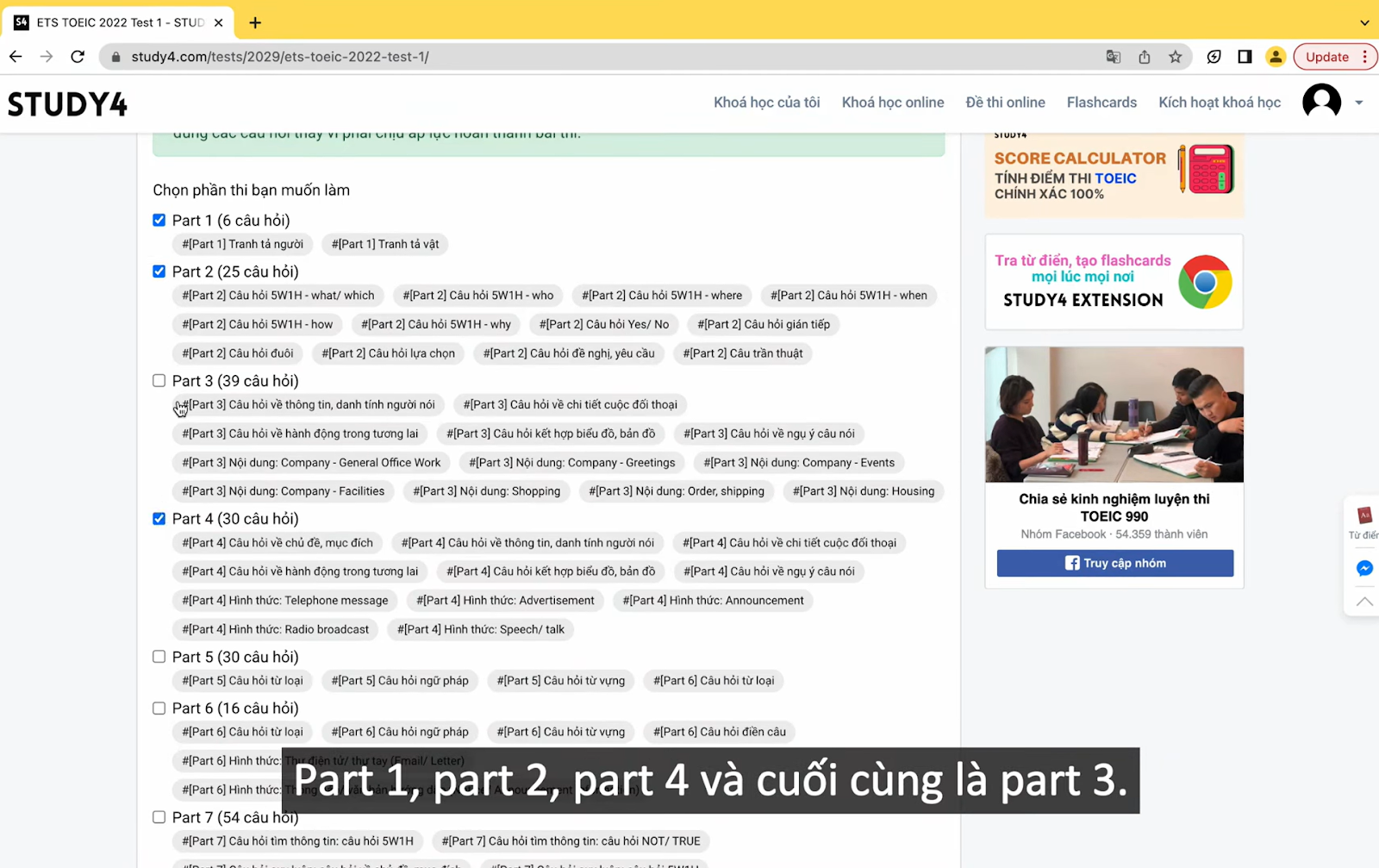Open the user account avatar on STUDY4

point(1321,103)
